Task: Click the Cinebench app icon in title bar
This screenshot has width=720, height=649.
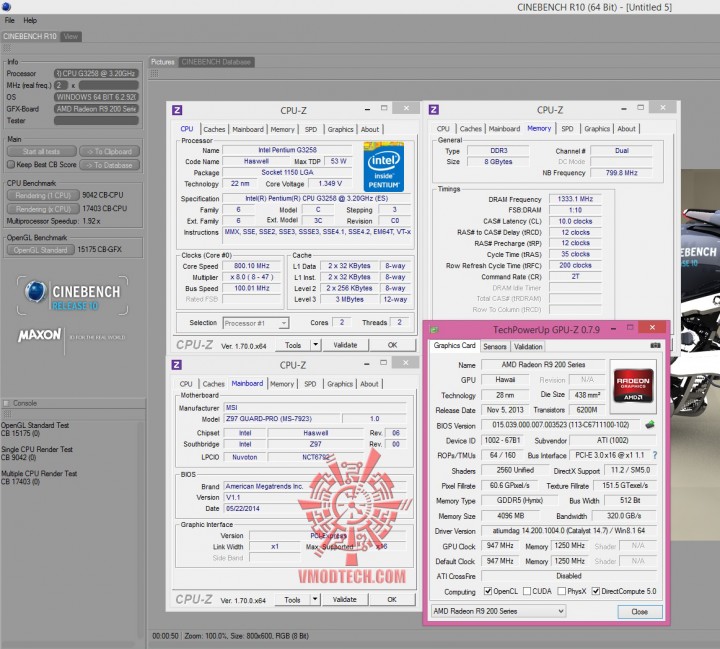Action: pos(6,7)
